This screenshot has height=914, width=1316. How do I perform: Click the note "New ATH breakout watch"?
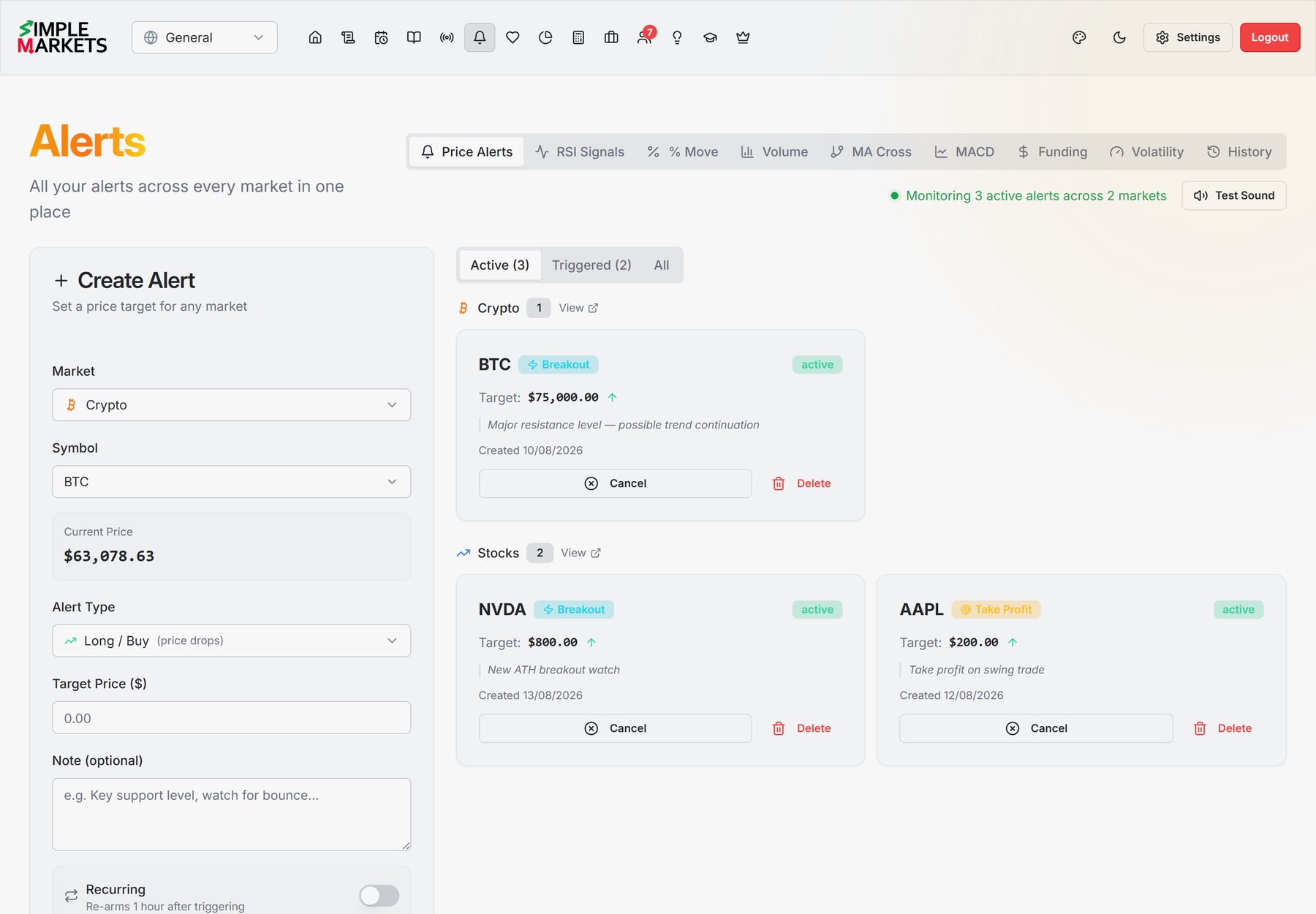553,670
